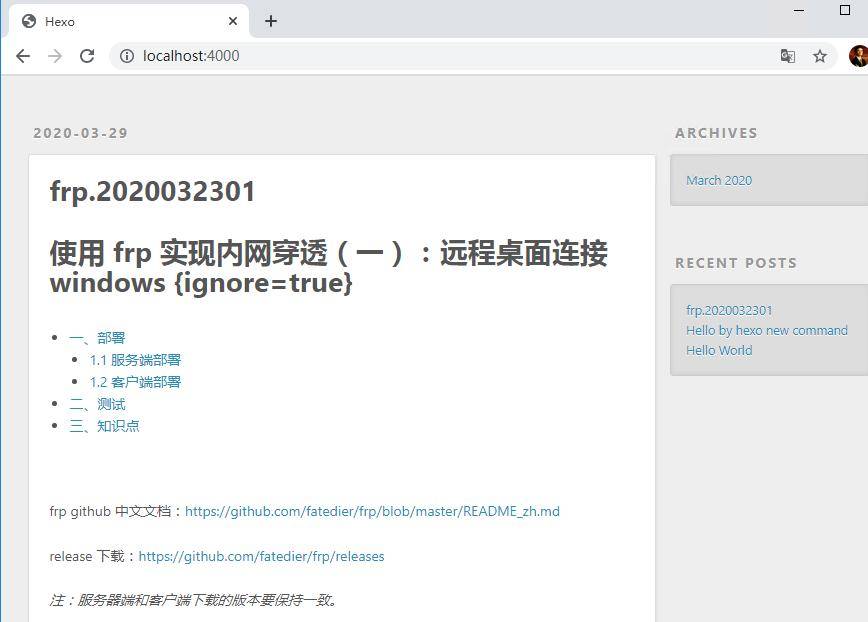Jump to section 三、知识点
This screenshot has height=622, width=868.
click(x=104, y=425)
